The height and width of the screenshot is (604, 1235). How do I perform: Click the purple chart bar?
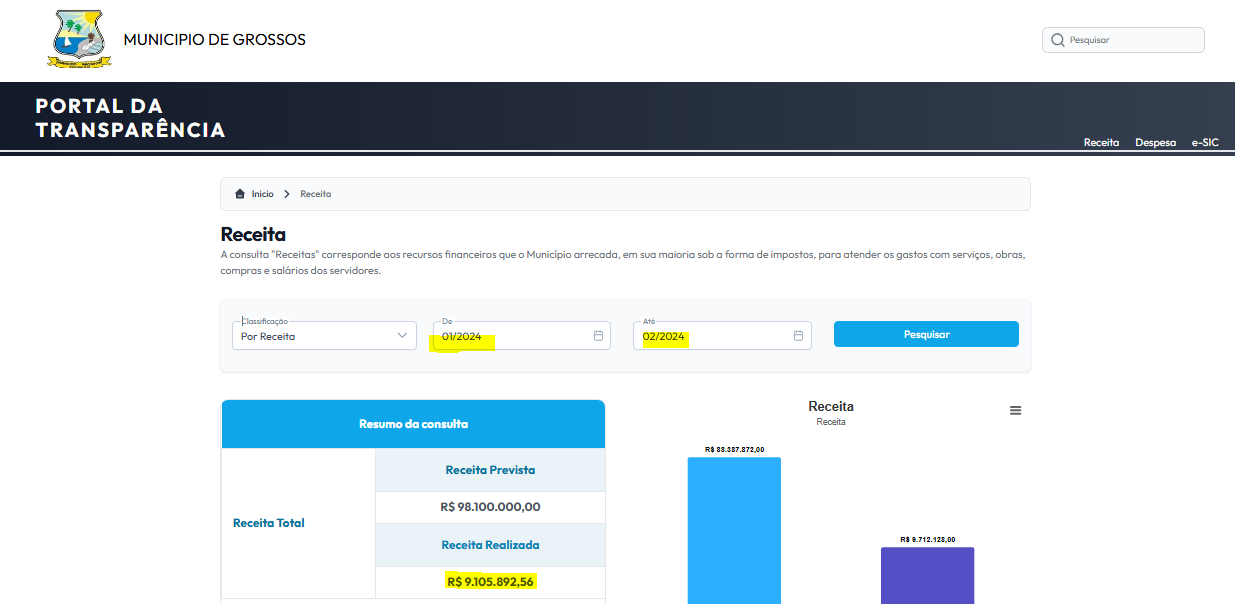[x=927, y=576]
